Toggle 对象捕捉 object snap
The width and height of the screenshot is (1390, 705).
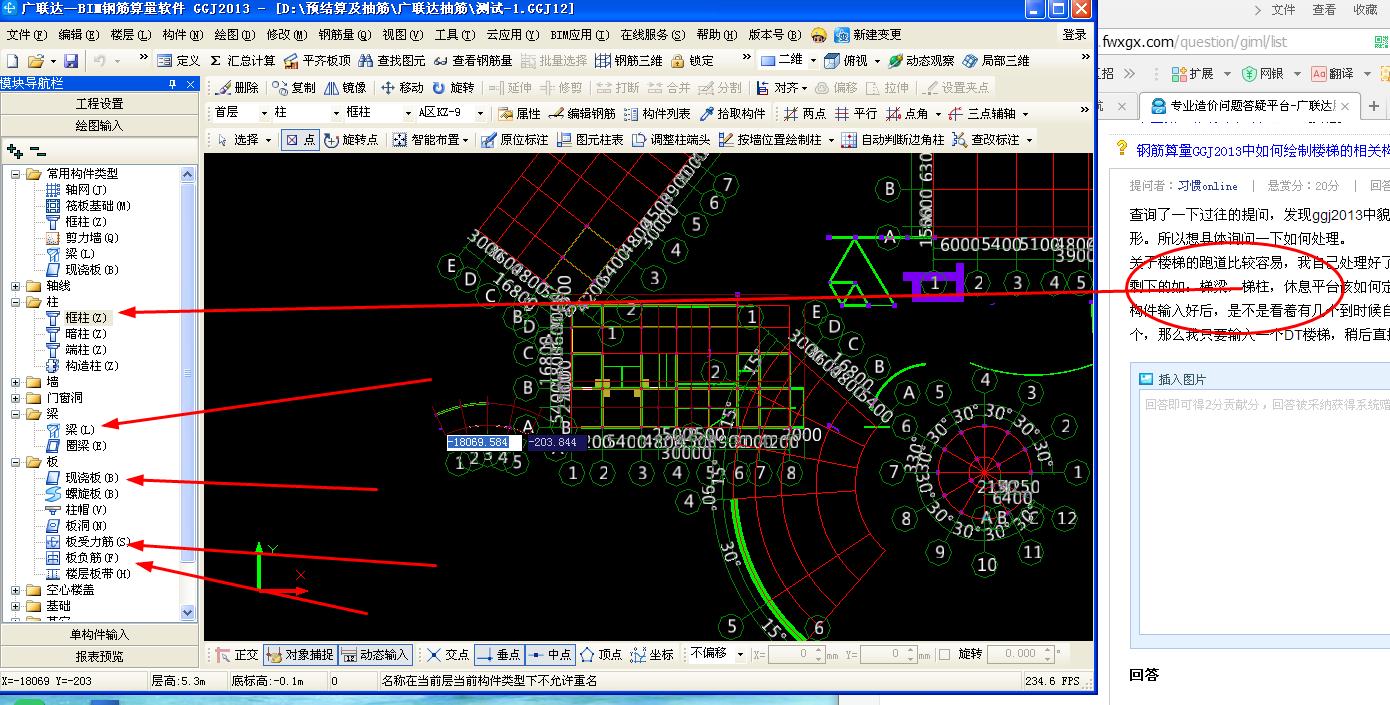click(x=299, y=655)
